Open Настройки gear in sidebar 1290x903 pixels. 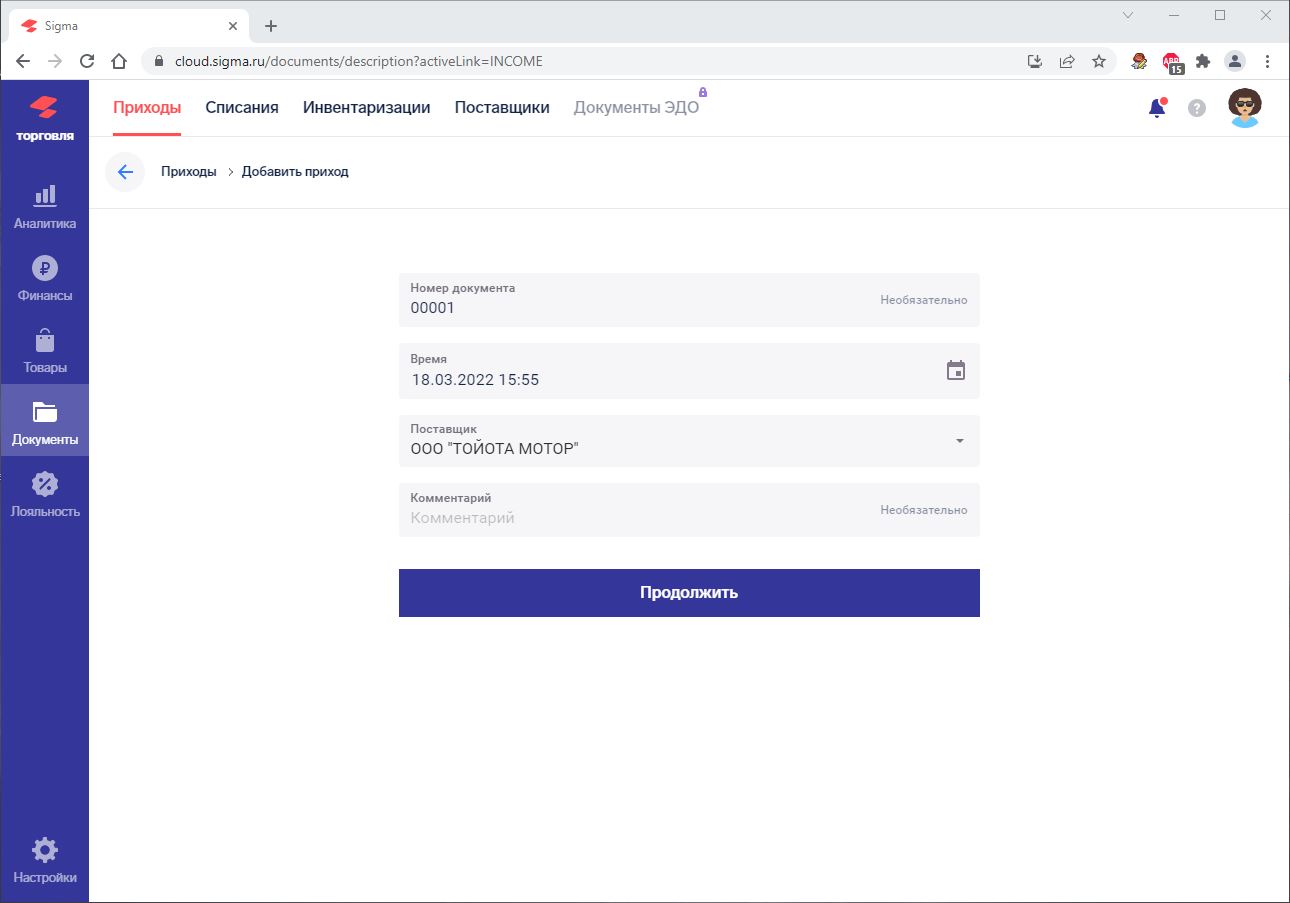(45, 861)
